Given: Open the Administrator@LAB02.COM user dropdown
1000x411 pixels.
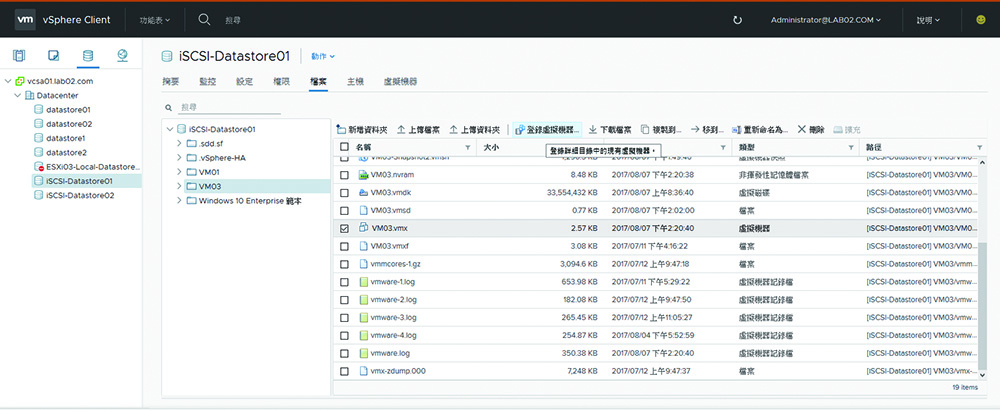Looking at the screenshot, I should pos(826,20).
